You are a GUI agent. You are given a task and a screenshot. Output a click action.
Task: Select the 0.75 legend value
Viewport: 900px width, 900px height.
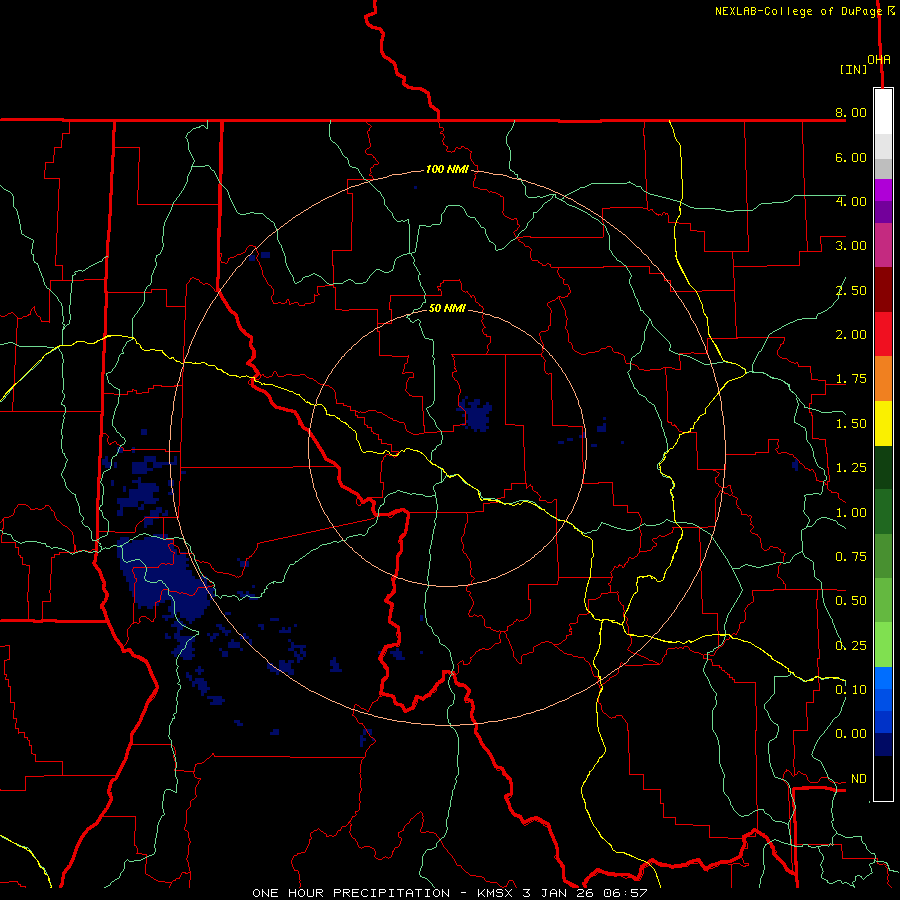851,557
